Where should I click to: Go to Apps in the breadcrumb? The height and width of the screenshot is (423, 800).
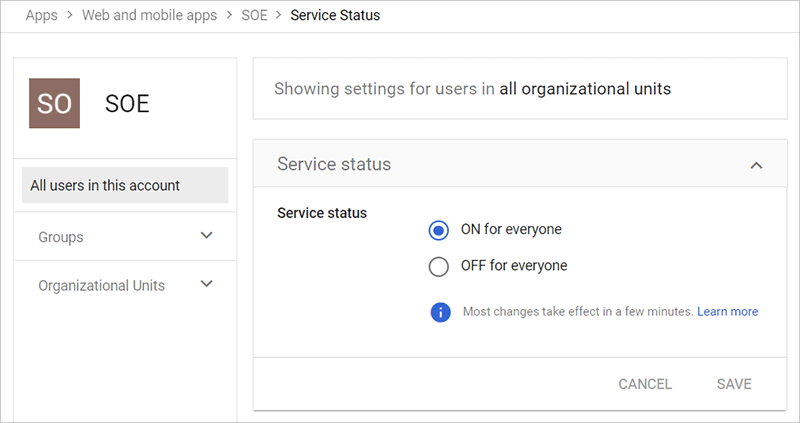click(42, 16)
